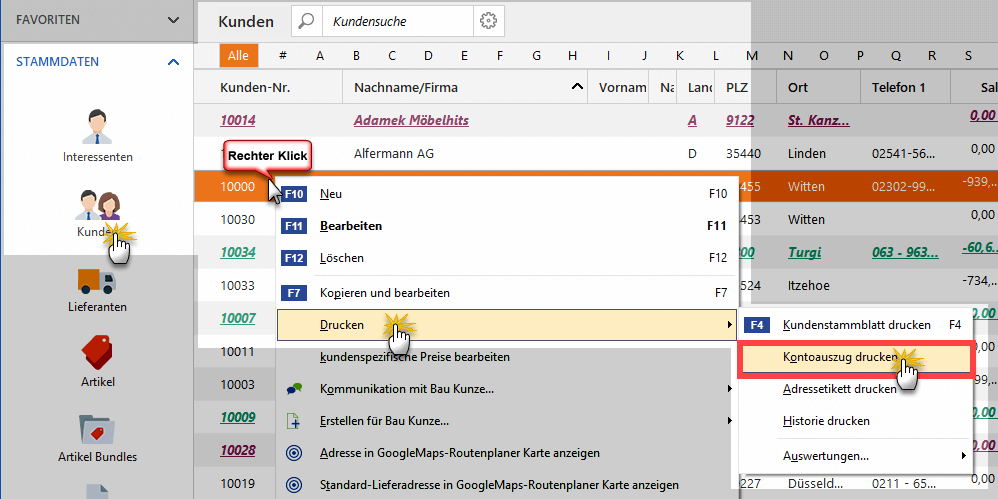Image resolution: width=998 pixels, height=499 pixels.
Task: Open customer number 10009 link
Action: pos(238,418)
